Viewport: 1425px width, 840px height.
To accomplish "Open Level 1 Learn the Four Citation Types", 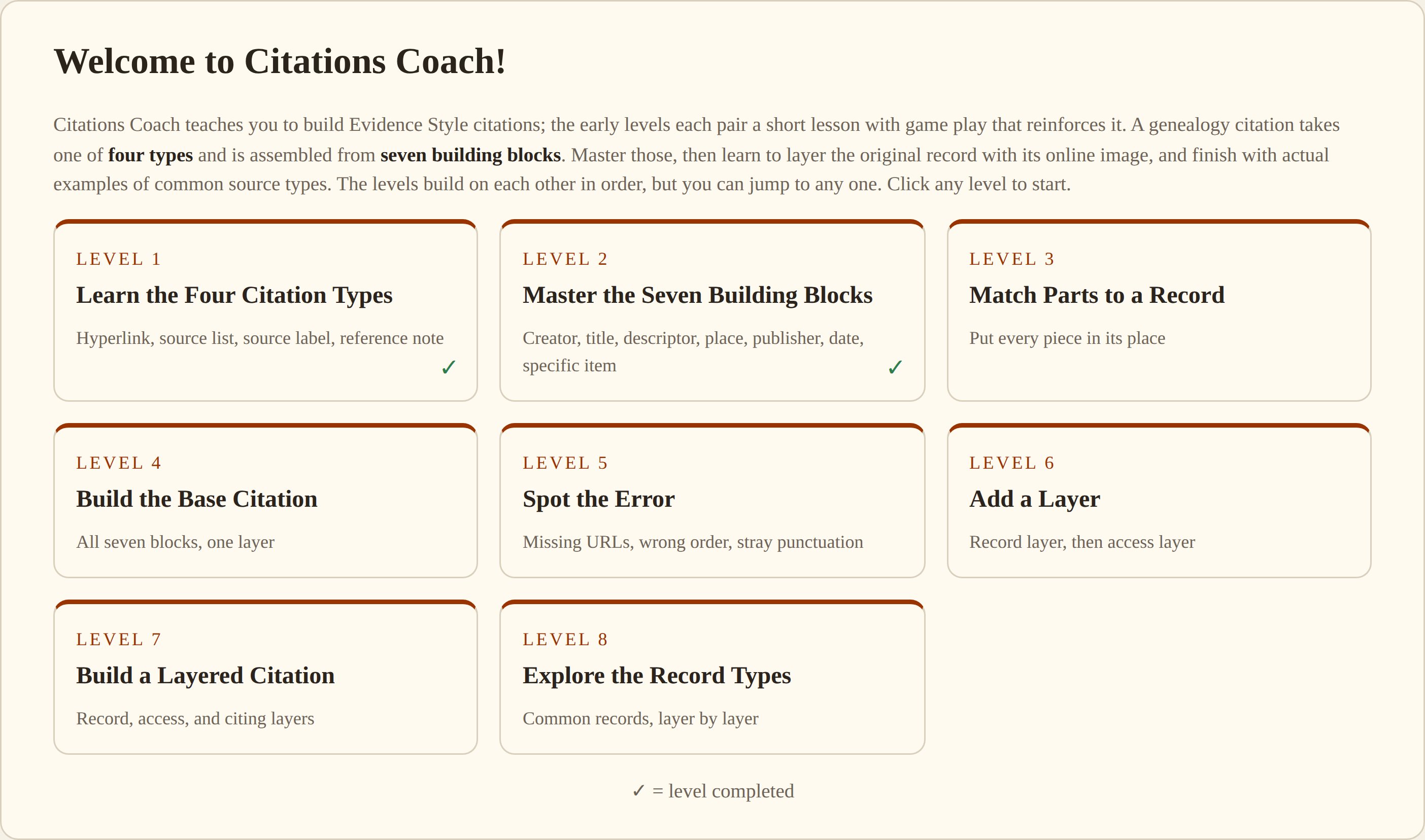I will click(265, 310).
